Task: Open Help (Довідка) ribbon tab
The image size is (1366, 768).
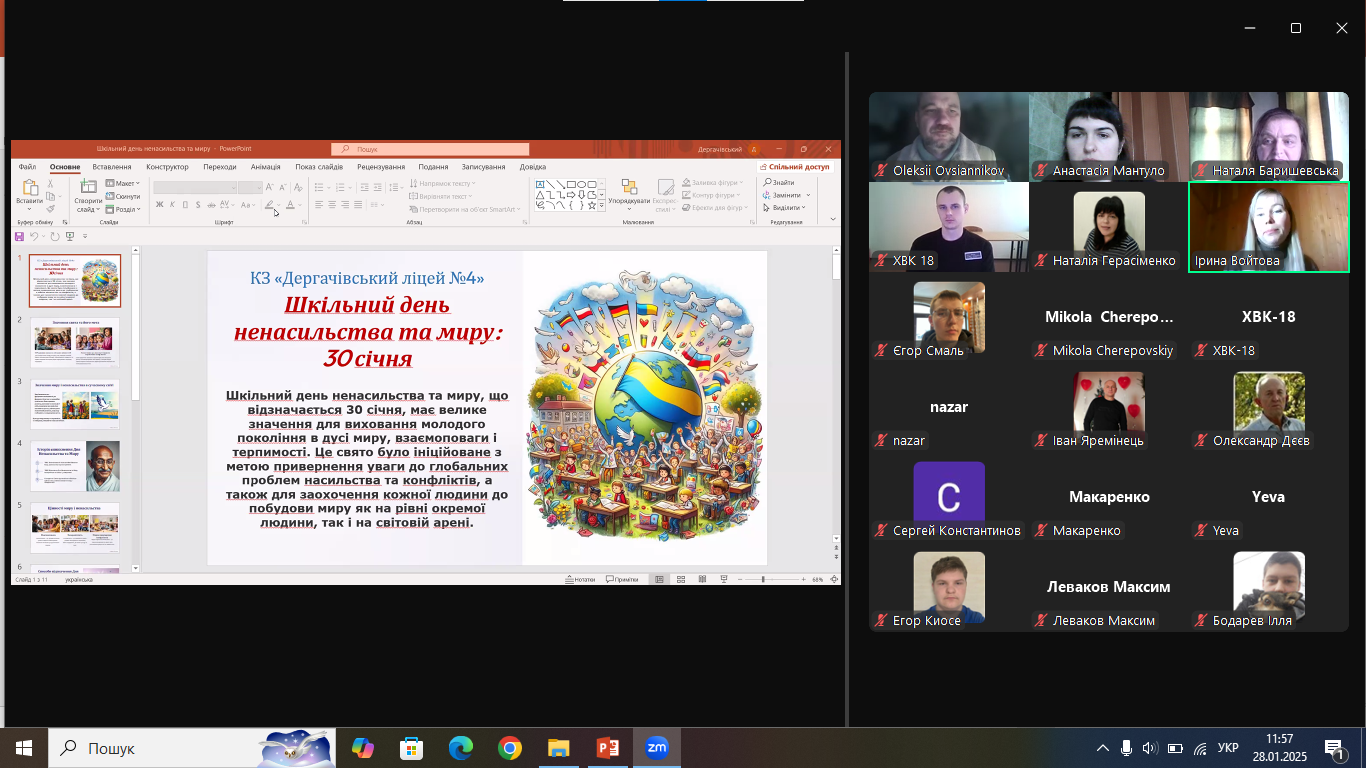Action: [533, 167]
